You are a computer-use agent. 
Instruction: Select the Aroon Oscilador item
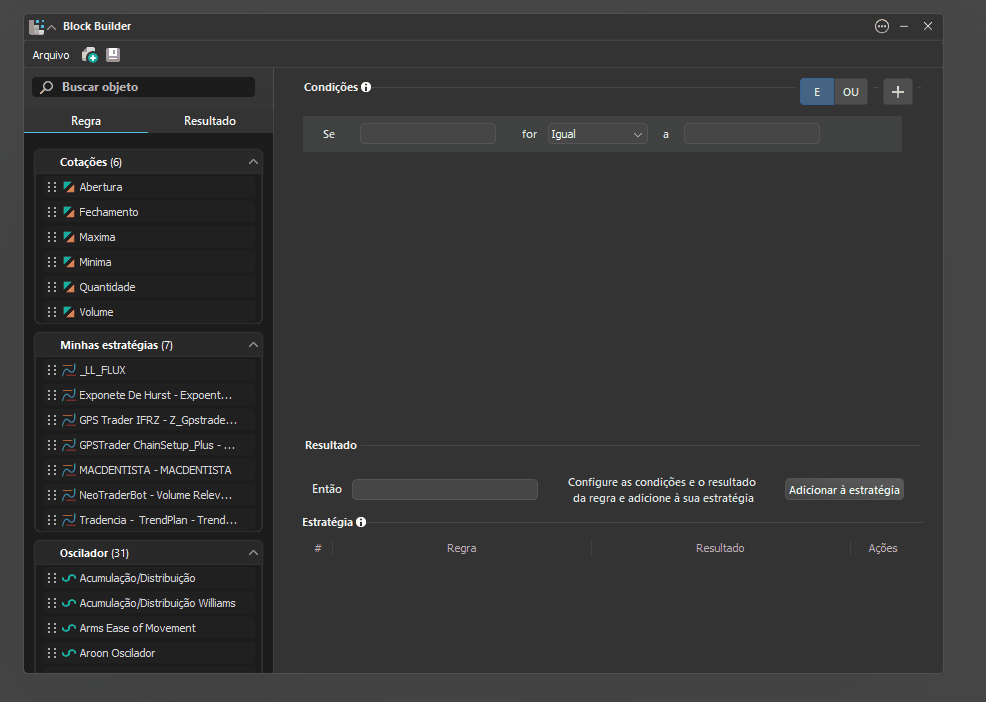(x=150, y=653)
